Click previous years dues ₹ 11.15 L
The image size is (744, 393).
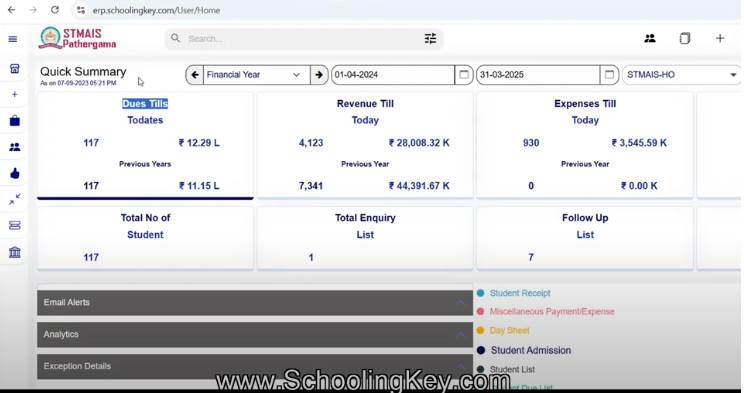click(199, 186)
